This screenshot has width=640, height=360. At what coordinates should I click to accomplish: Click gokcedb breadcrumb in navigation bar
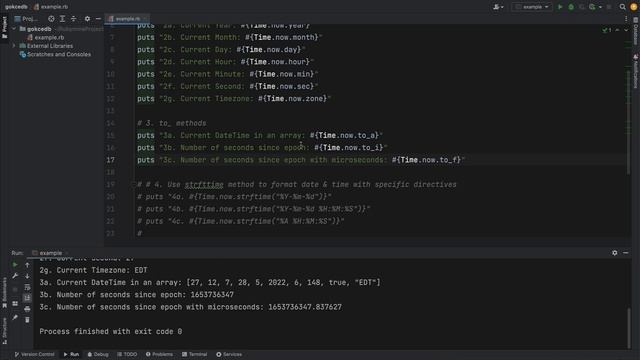pyautogui.click(x=16, y=7)
